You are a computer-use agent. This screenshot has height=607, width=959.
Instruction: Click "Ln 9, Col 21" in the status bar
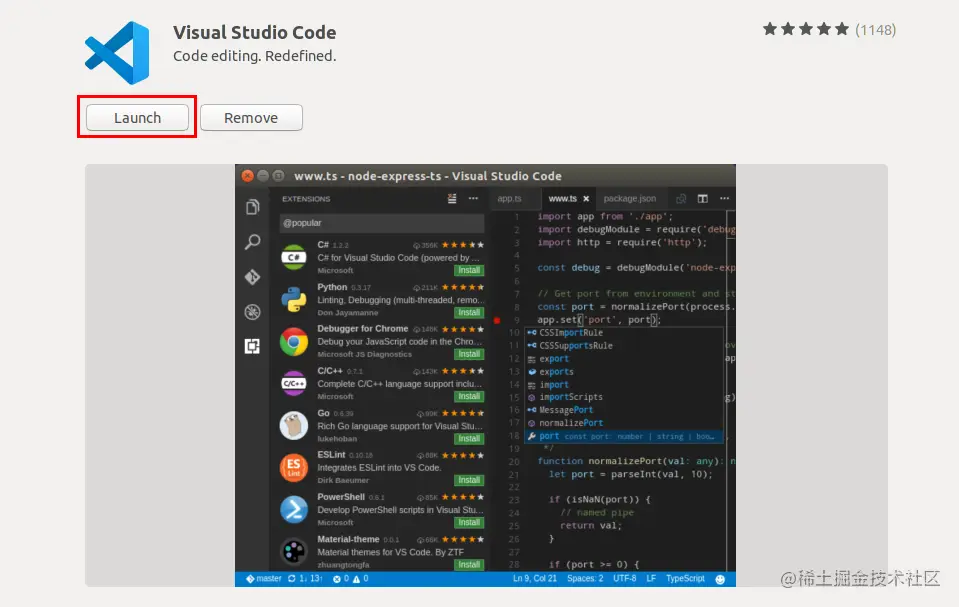[x=535, y=579]
